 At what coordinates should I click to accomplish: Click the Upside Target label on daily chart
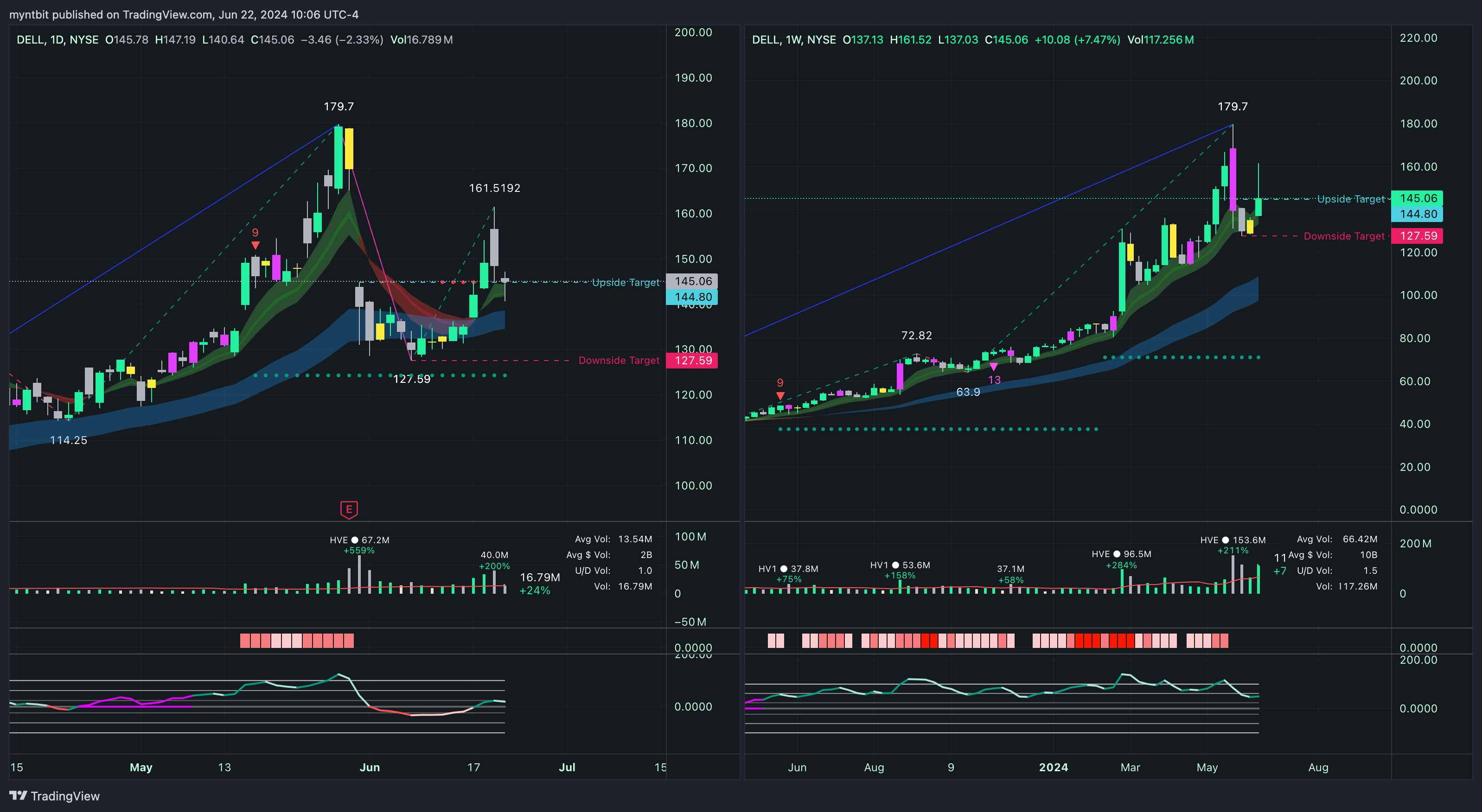(626, 282)
